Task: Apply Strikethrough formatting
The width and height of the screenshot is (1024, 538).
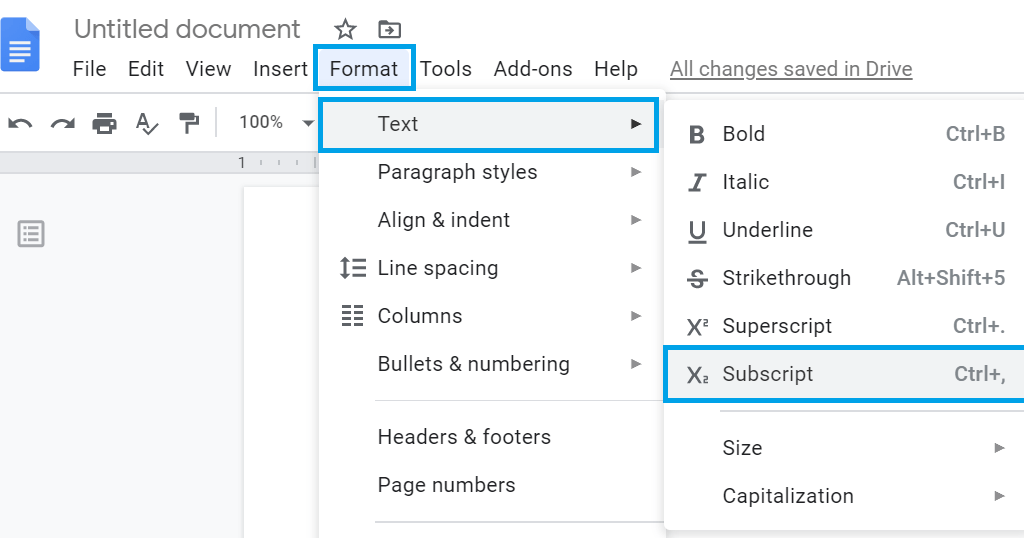Action: 844,277
